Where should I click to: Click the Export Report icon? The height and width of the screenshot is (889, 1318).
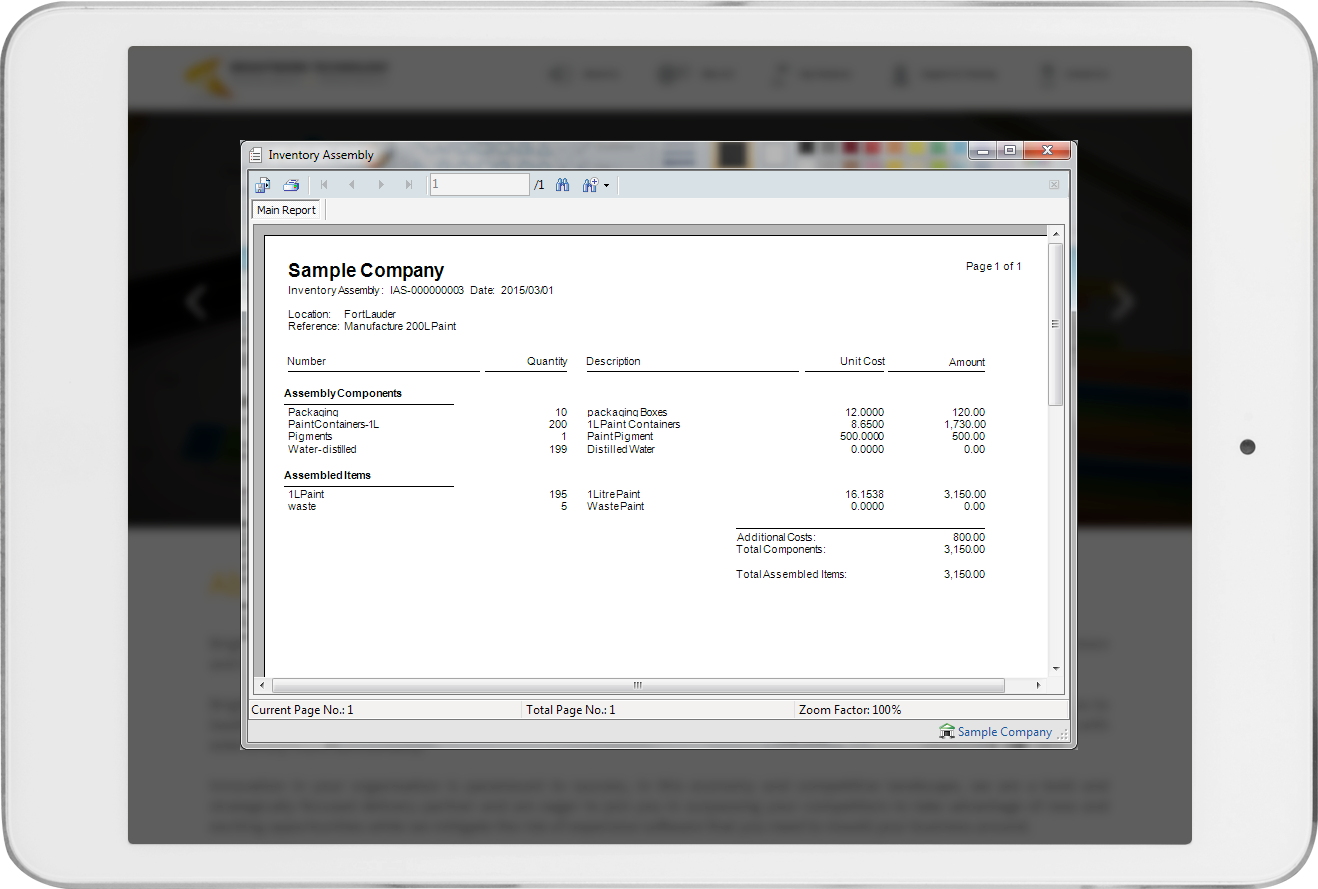point(263,185)
